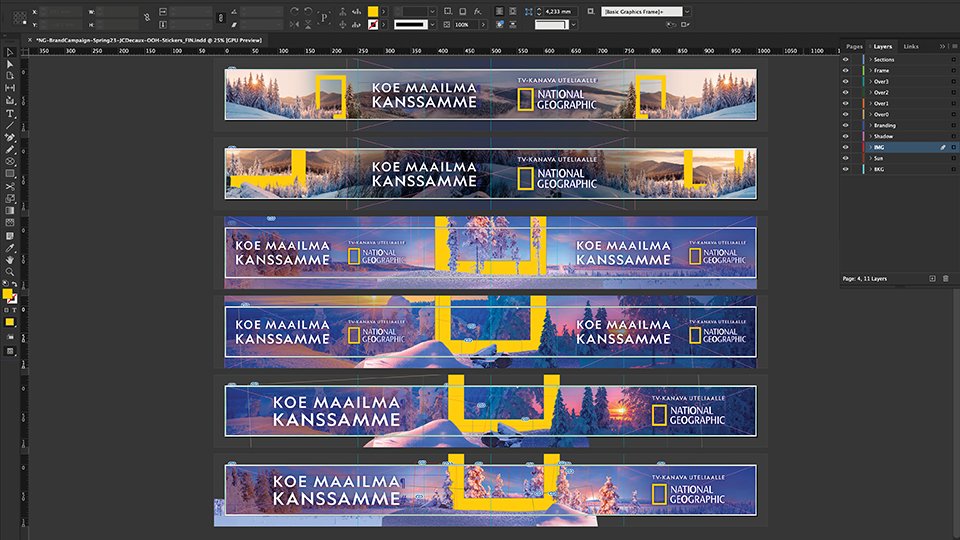Click the stroke none swatch in control bar
The height and width of the screenshot is (540, 960).
pyautogui.click(x=373, y=24)
